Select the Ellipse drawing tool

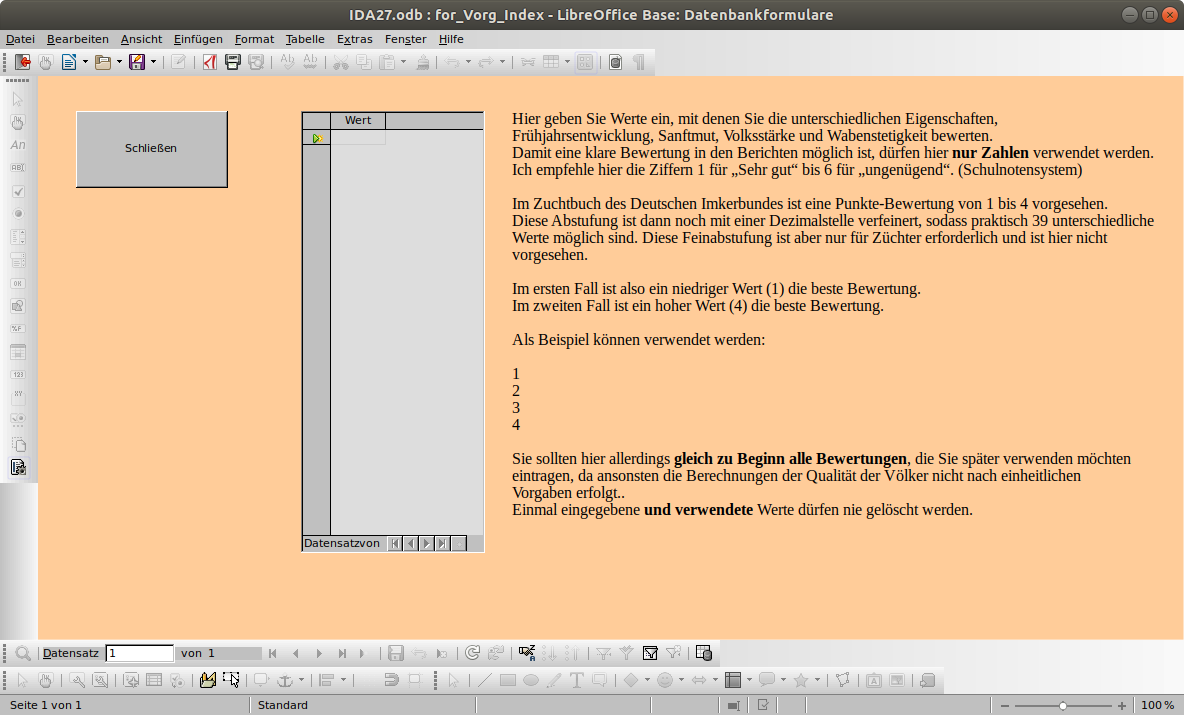pos(531,680)
